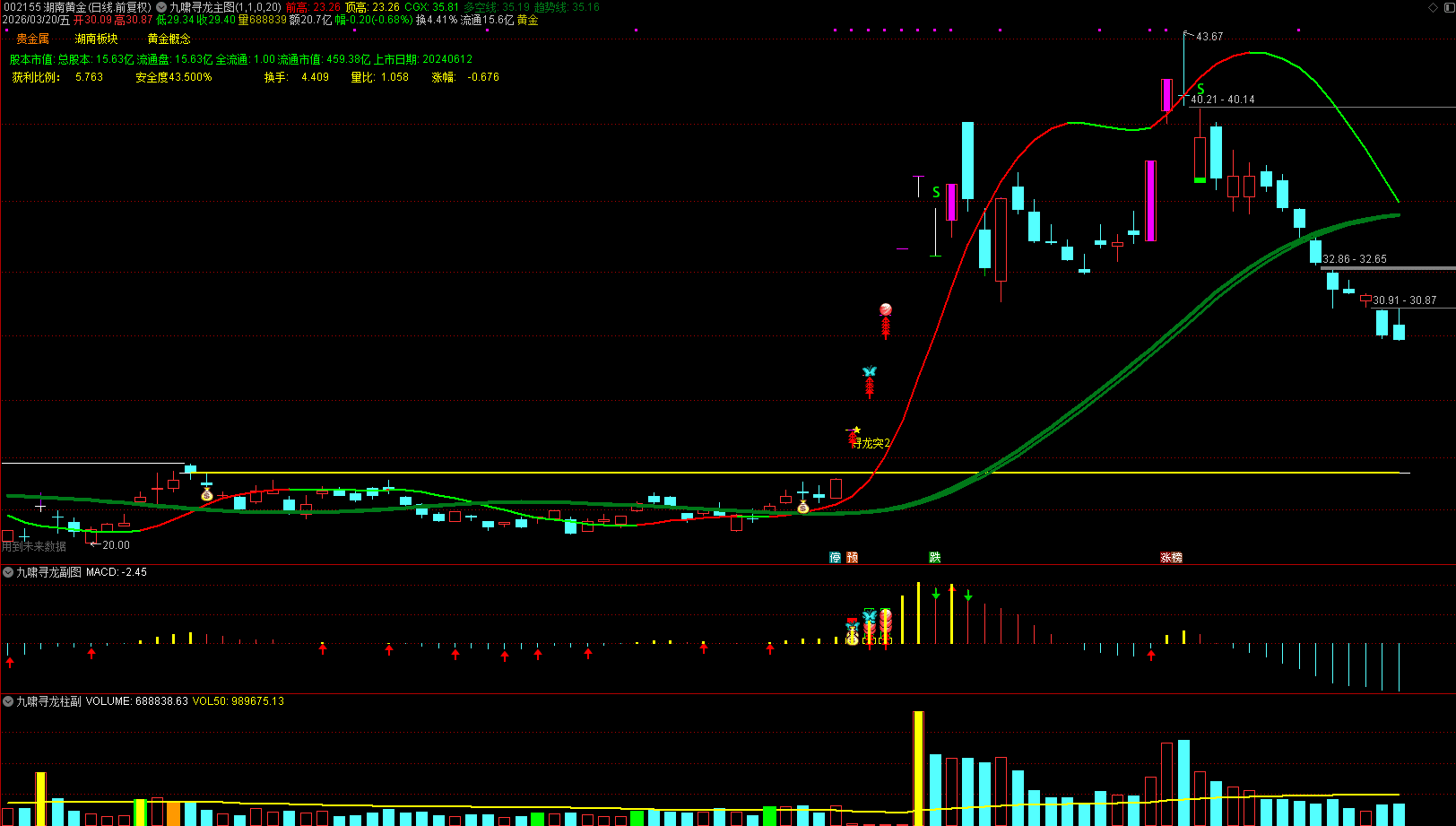Click the red ball signal icon
Image resolution: width=1456 pixels, height=826 pixels.
click(x=886, y=309)
